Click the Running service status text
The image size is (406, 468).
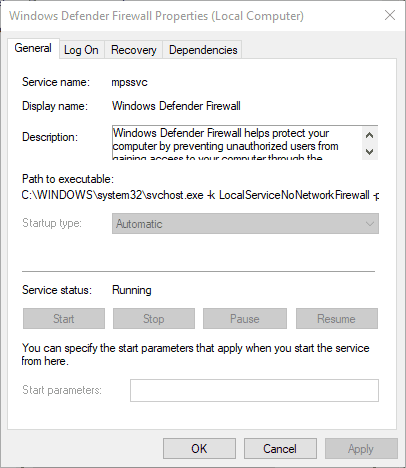point(132,290)
